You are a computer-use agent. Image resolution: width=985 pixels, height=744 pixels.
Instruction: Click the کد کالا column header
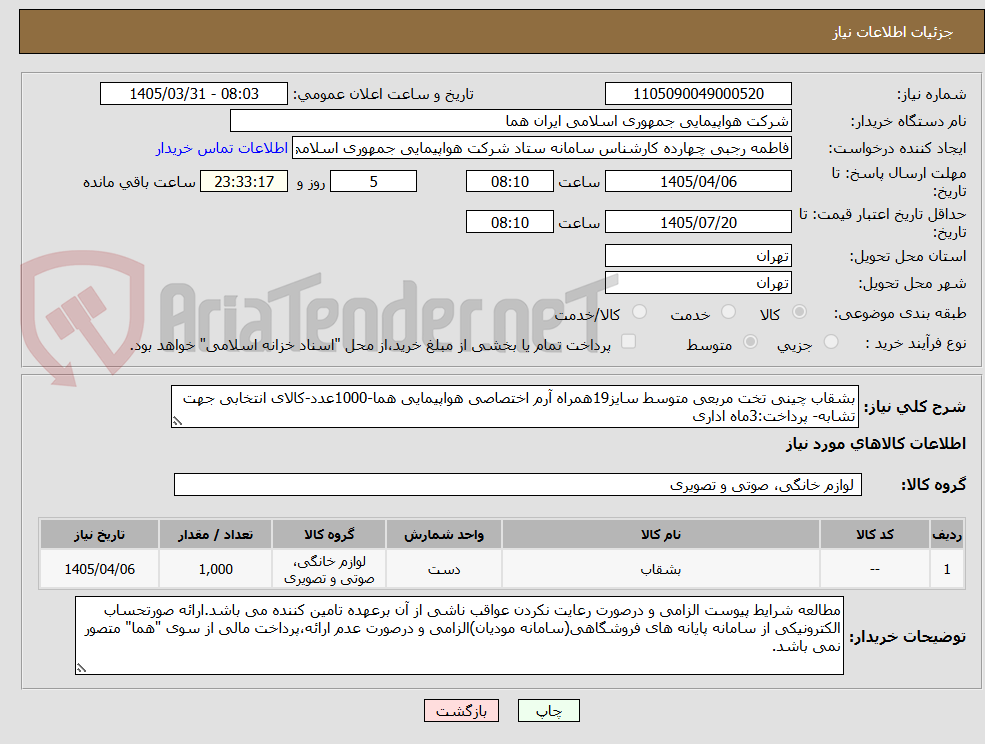pyautogui.click(x=874, y=535)
